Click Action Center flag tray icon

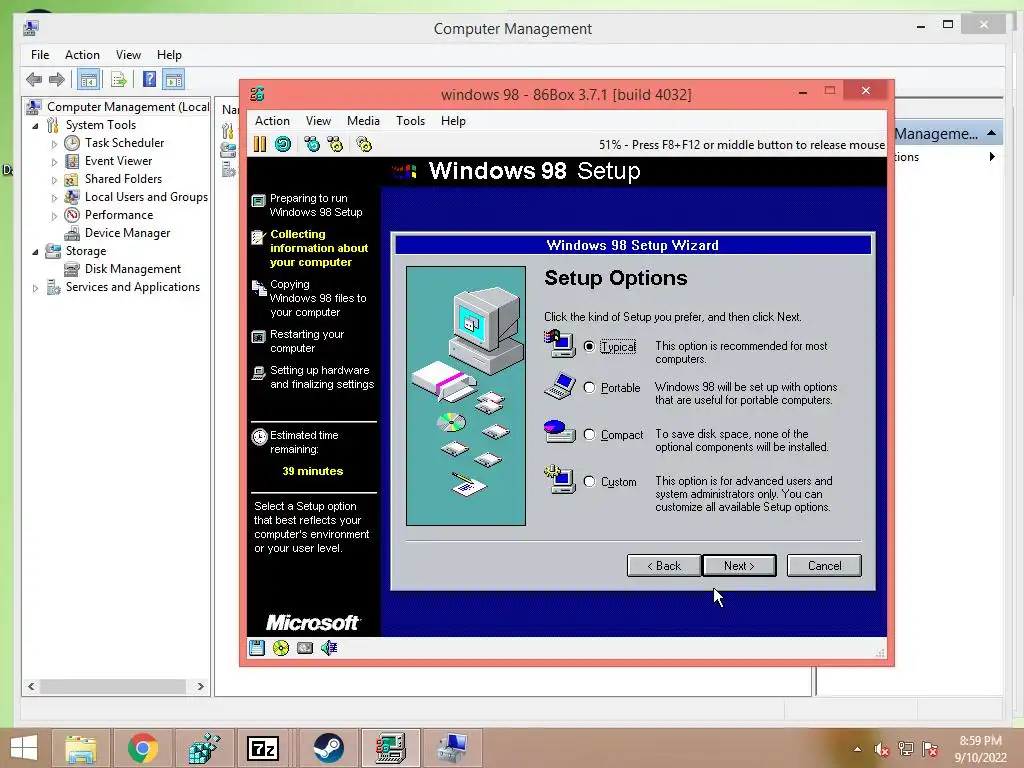[930, 749]
